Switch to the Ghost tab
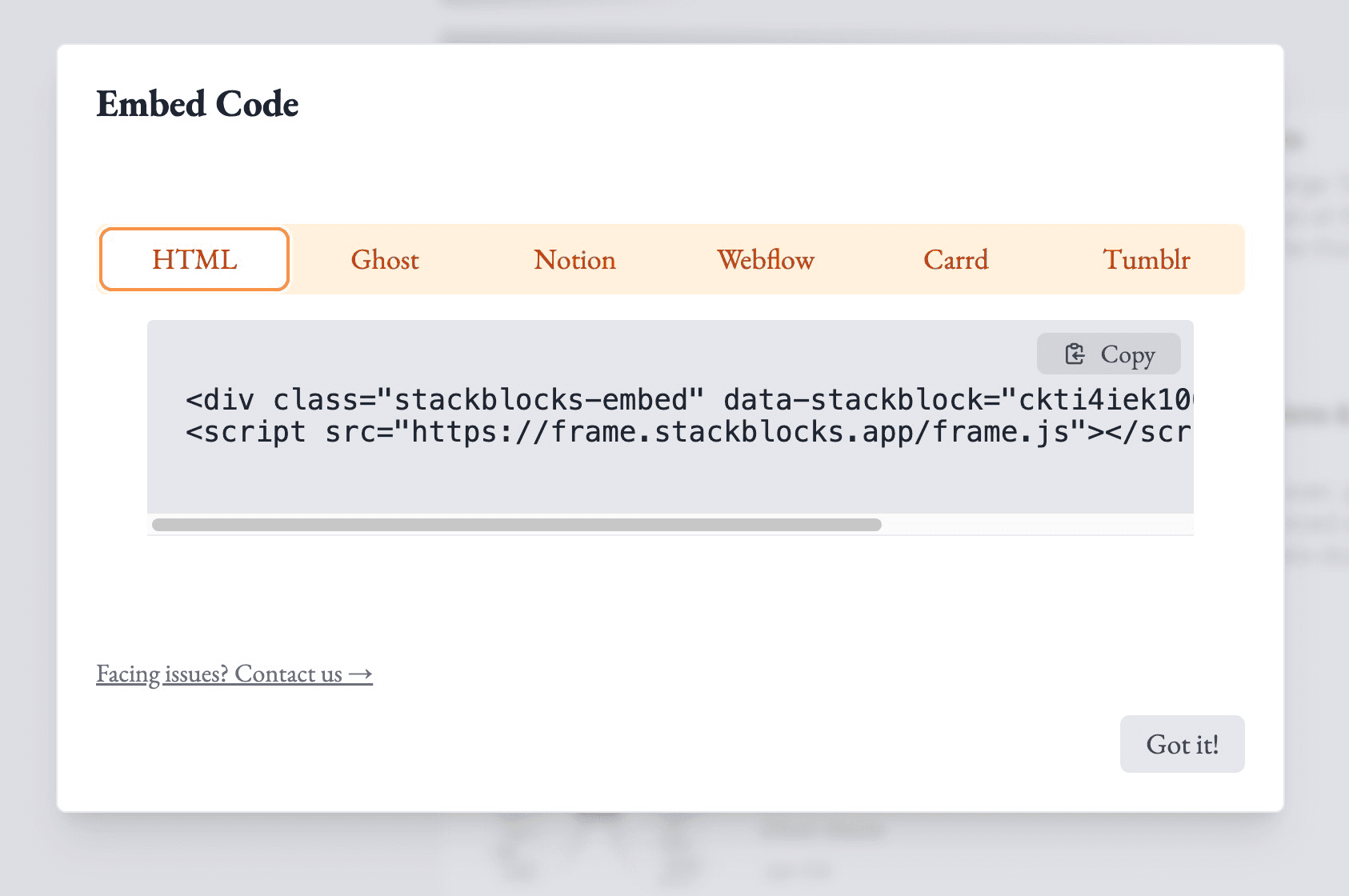This screenshot has width=1349, height=896. pos(385,259)
